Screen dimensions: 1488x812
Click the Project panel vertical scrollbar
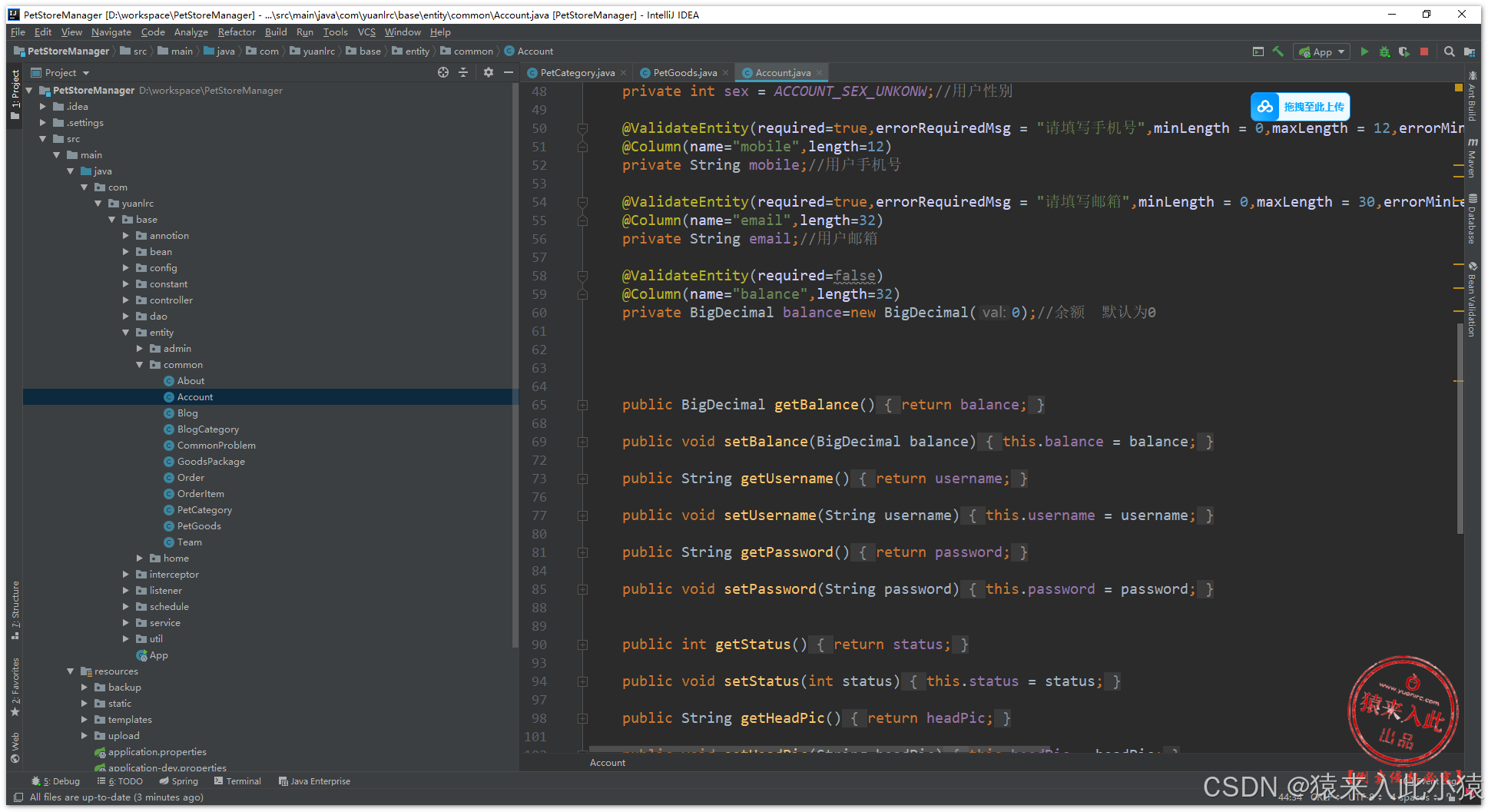pyautogui.click(x=515, y=365)
